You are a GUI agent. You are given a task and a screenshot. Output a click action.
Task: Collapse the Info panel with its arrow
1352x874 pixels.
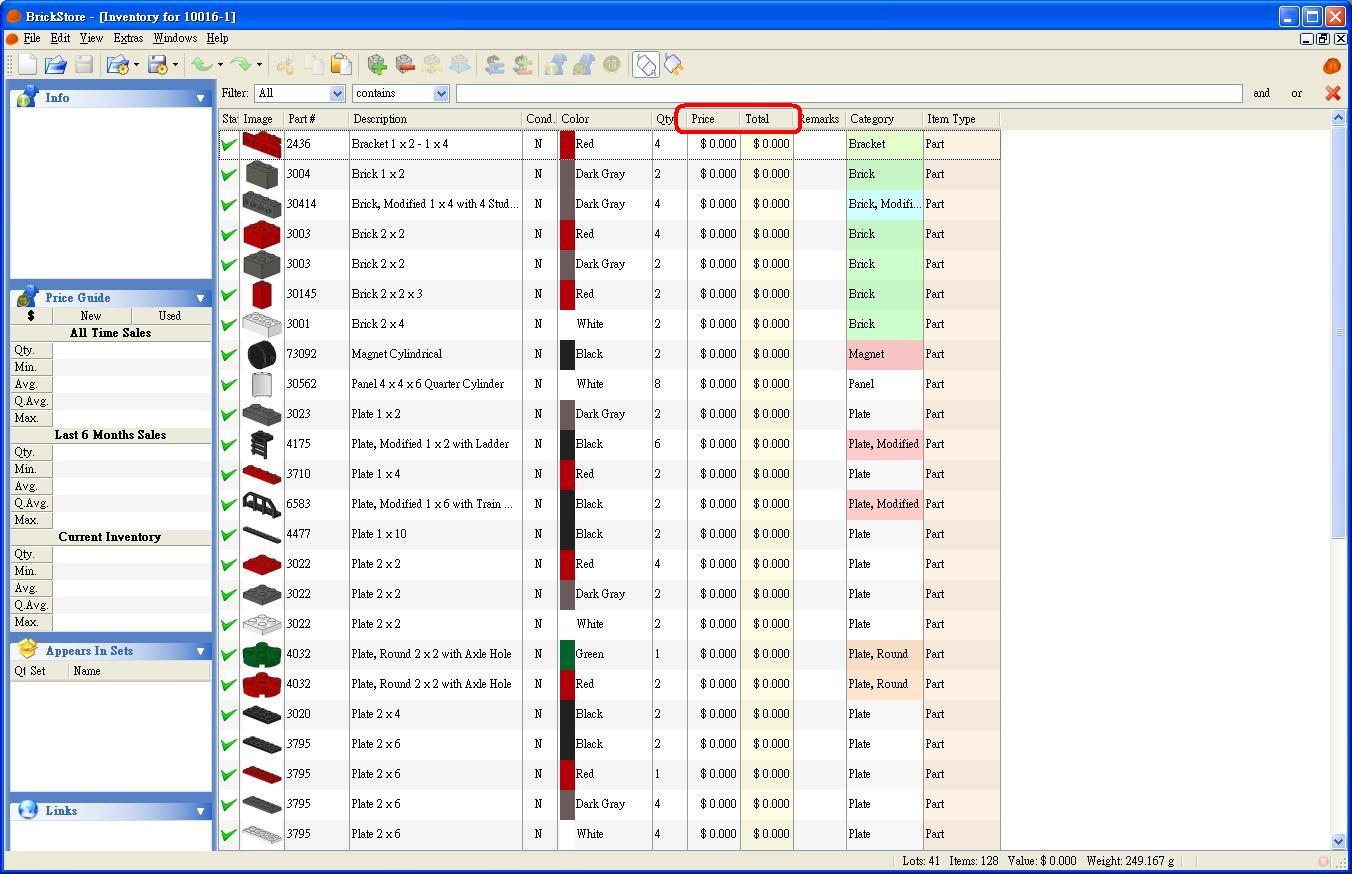click(200, 98)
